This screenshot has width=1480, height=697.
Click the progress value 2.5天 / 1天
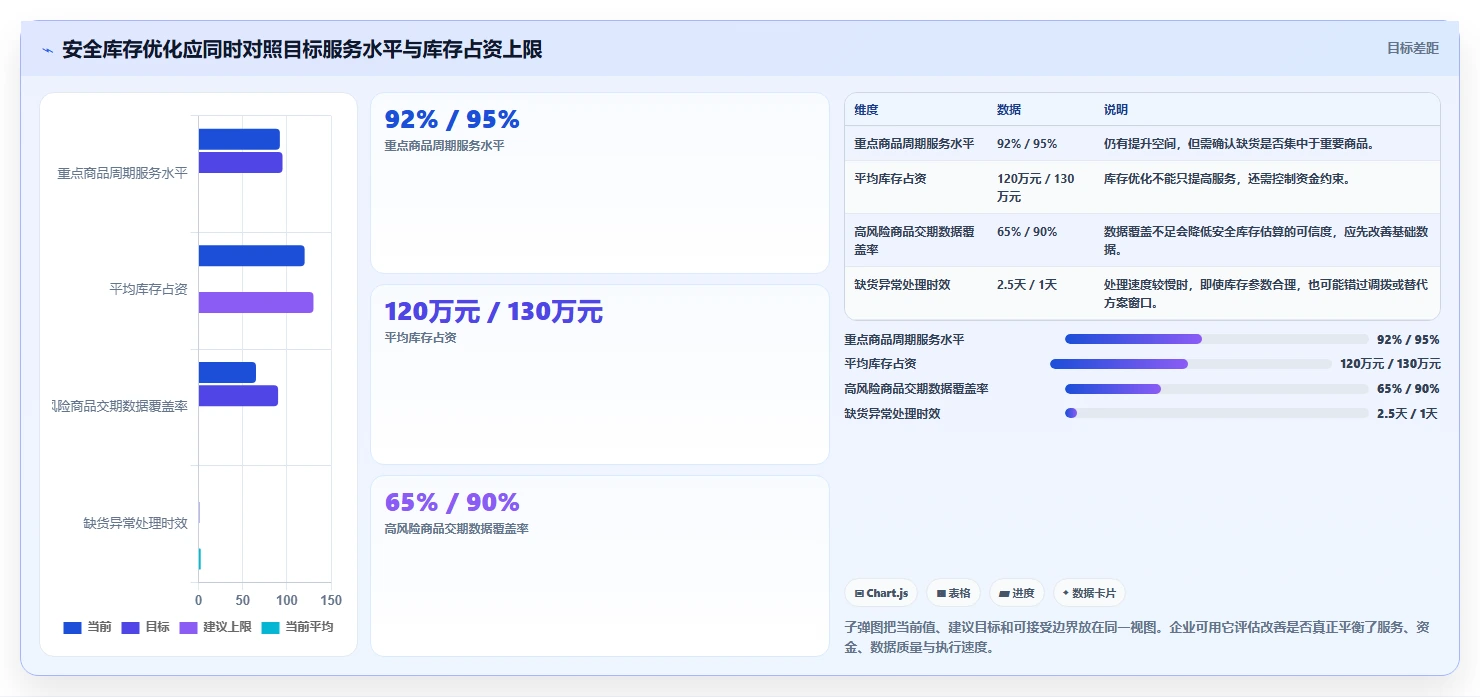tap(1407, 414)
